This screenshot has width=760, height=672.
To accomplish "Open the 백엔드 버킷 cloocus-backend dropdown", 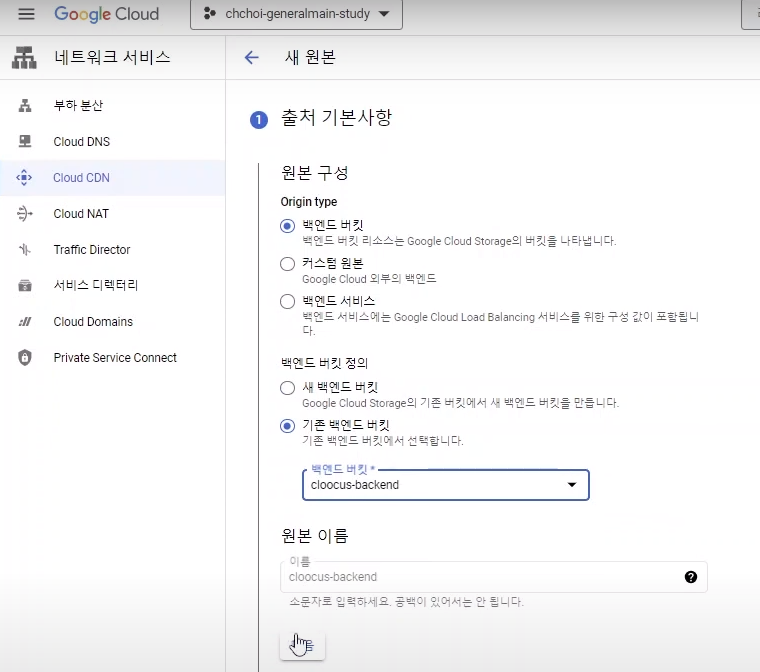I will click(445, 485).
